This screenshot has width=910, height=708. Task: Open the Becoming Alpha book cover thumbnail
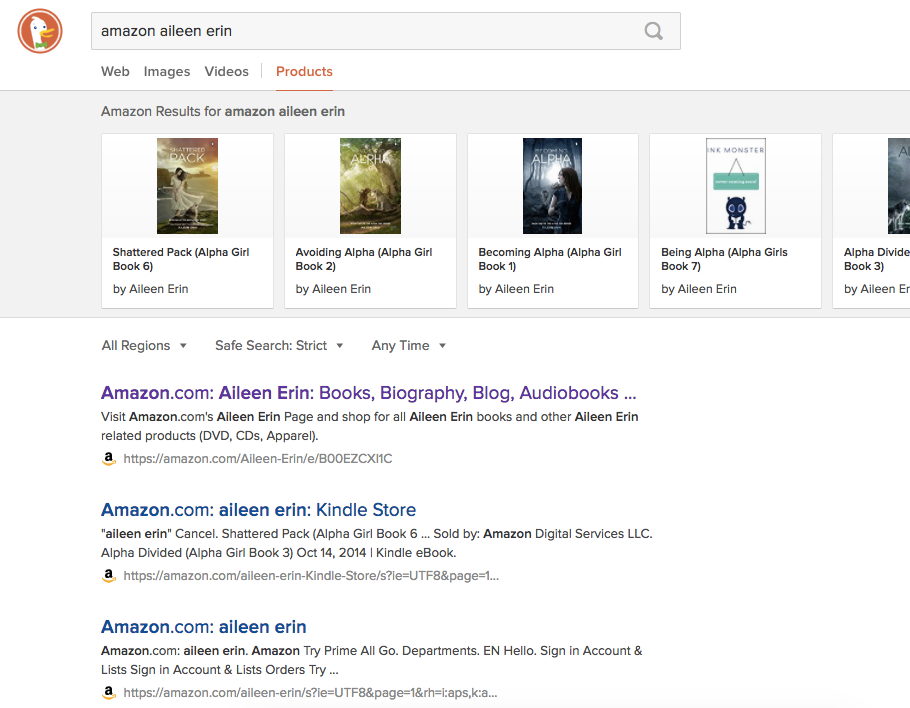pos(552,186)
